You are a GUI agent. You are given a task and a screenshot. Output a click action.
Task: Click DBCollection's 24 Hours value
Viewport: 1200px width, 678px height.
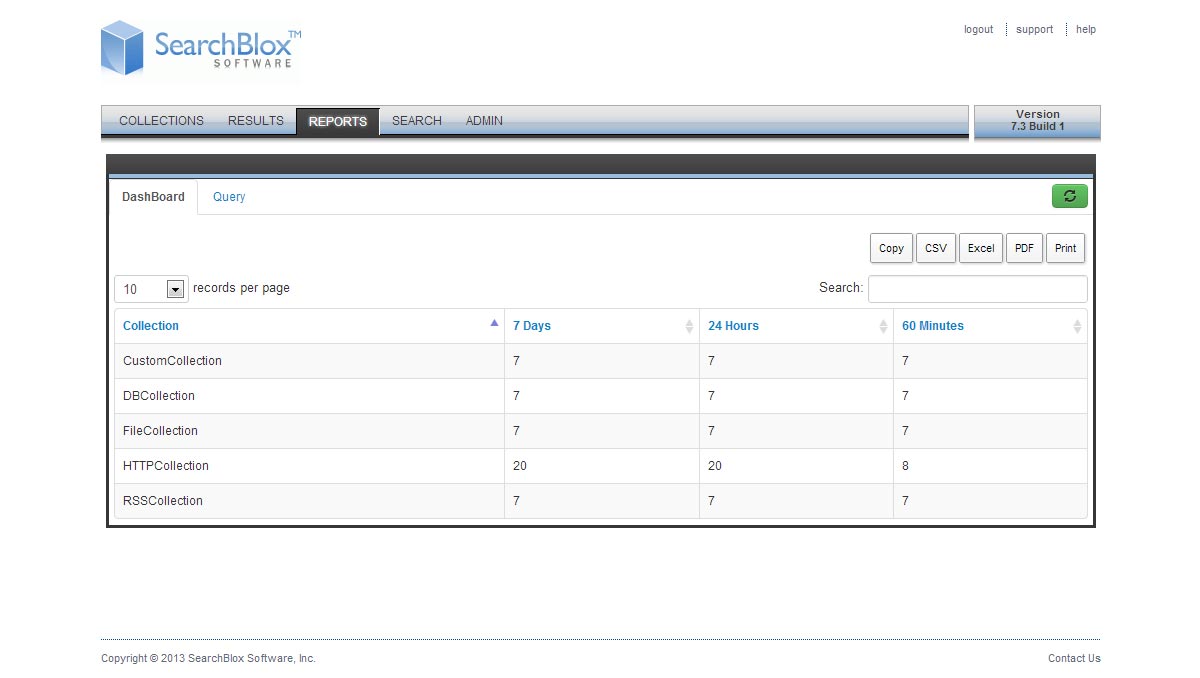tap(711, 396)
